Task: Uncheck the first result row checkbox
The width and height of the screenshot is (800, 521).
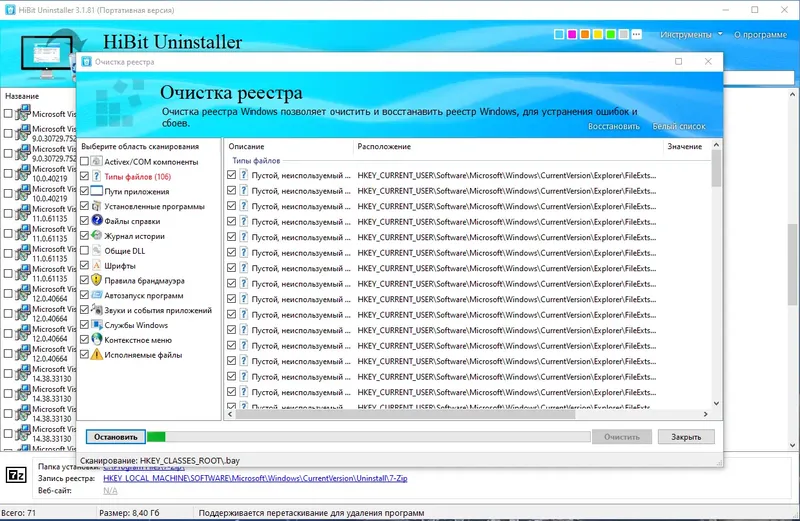Action: point(231,175)
